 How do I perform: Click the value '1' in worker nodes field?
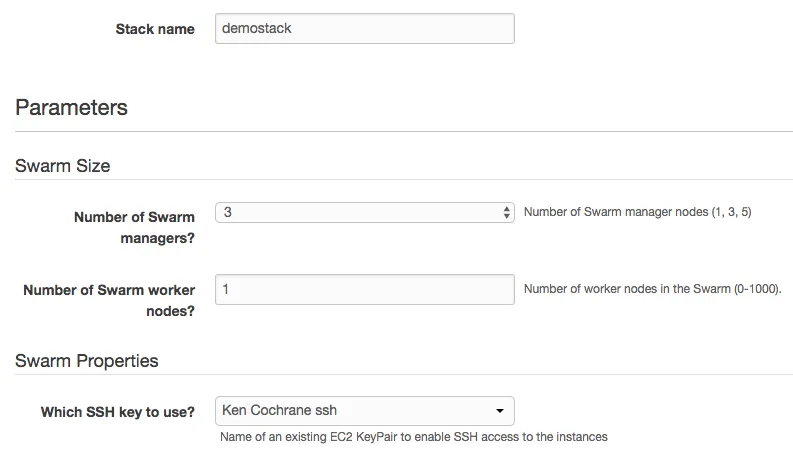pyautogui.click(x=226, y=289)
